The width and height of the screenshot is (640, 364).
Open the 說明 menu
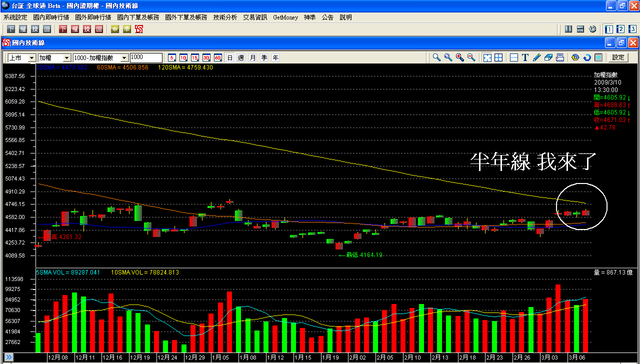[x=346, y=17]
